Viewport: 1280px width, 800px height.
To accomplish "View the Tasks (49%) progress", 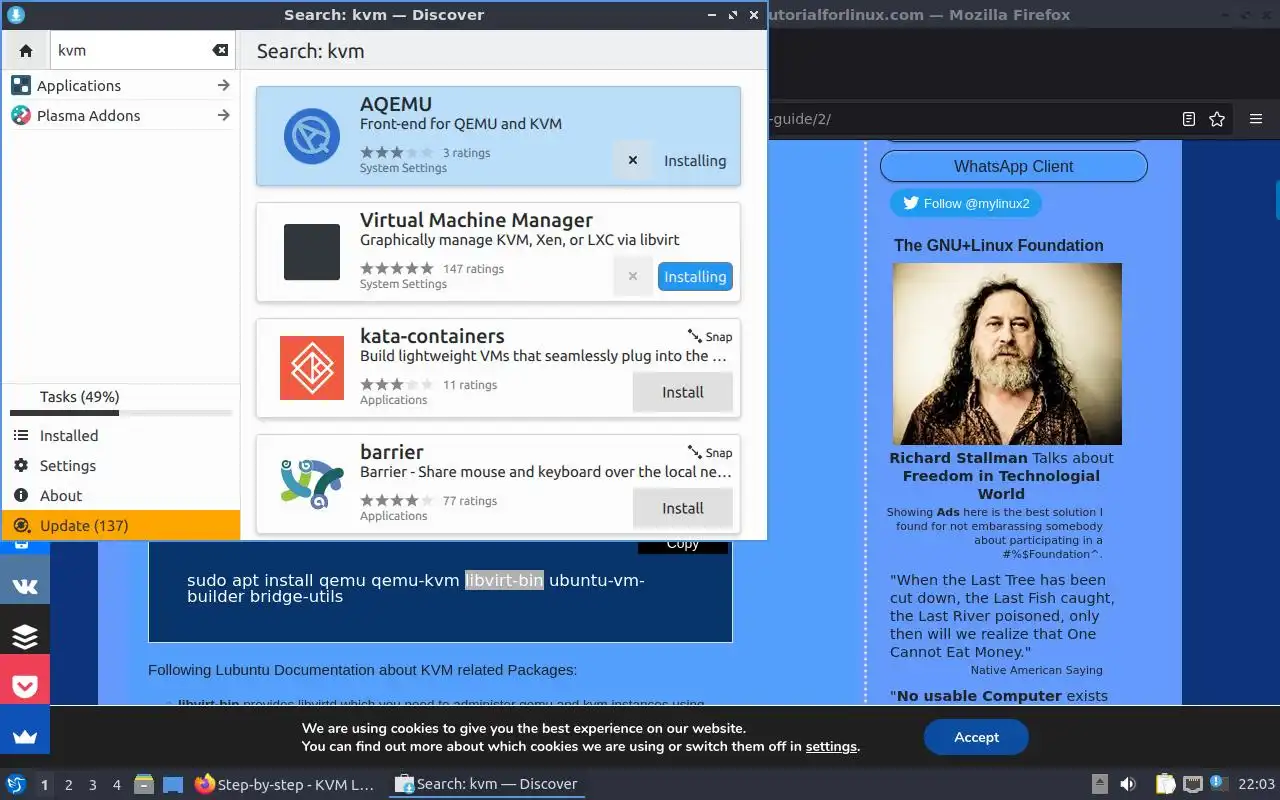I will click(x=121, y=401).
